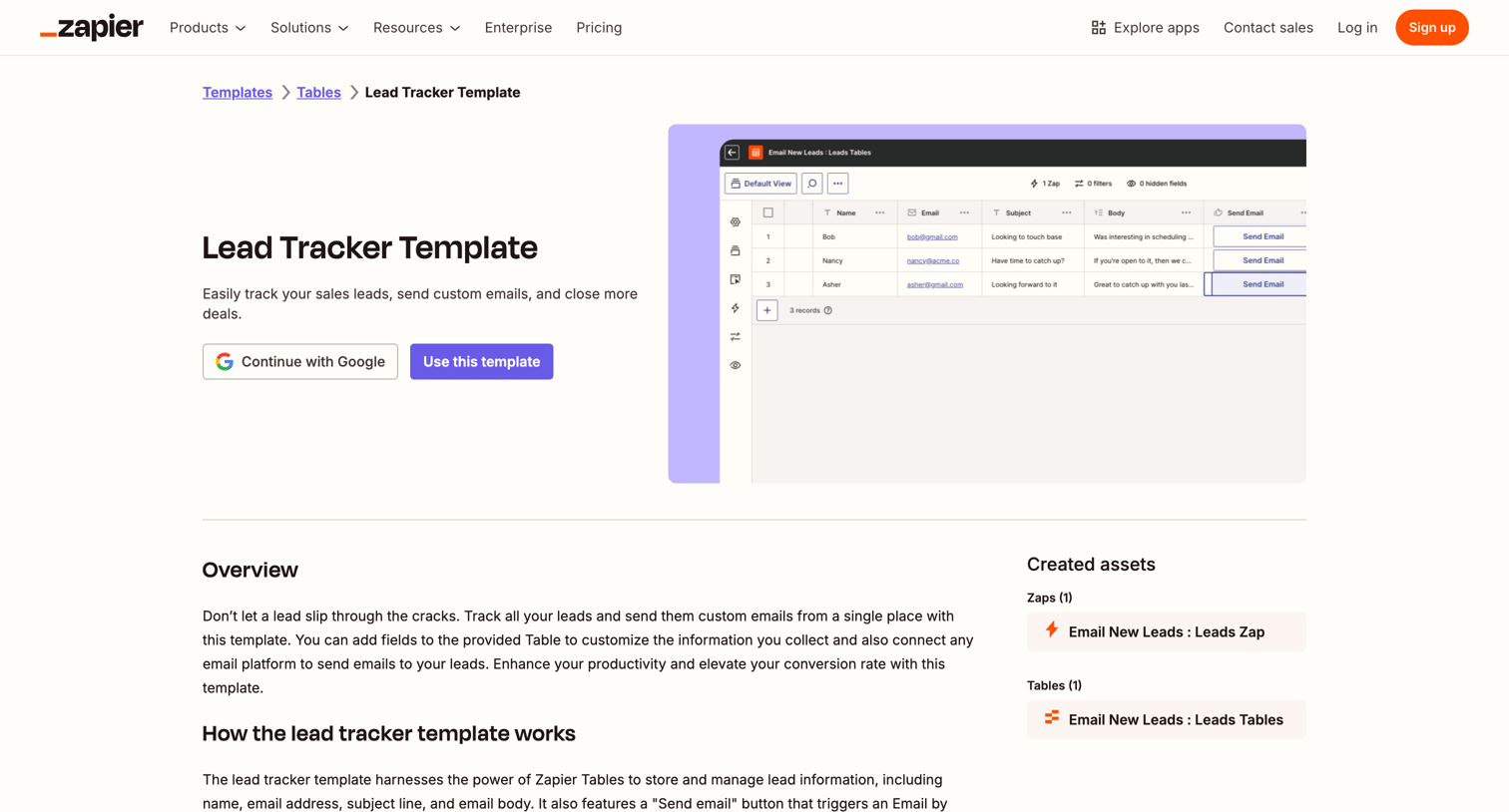Open the Tables breadcrumb link
The width and height of the screenshot is (1509, 812).
click(318, 92)
